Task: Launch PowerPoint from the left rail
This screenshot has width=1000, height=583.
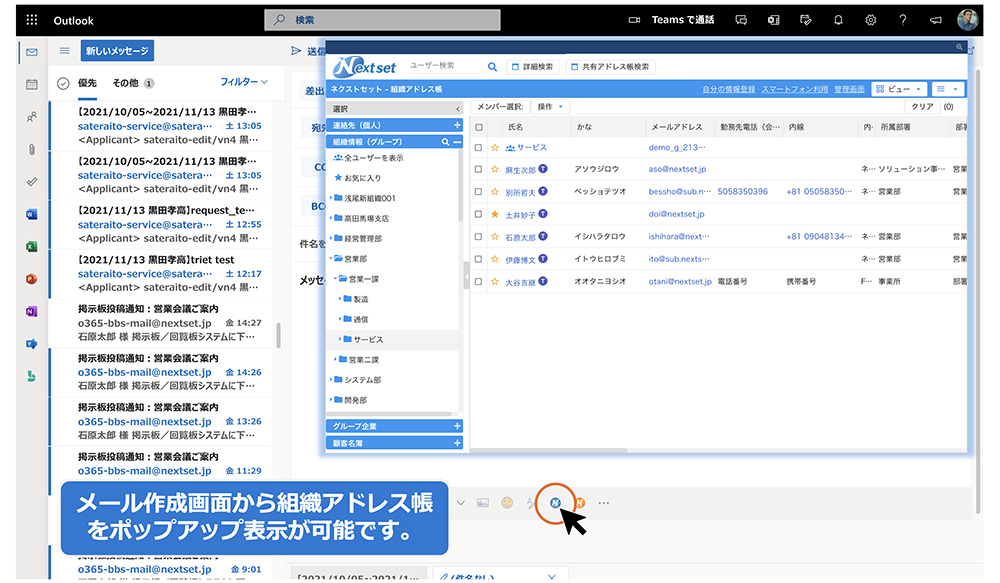Action: (32, 279)
